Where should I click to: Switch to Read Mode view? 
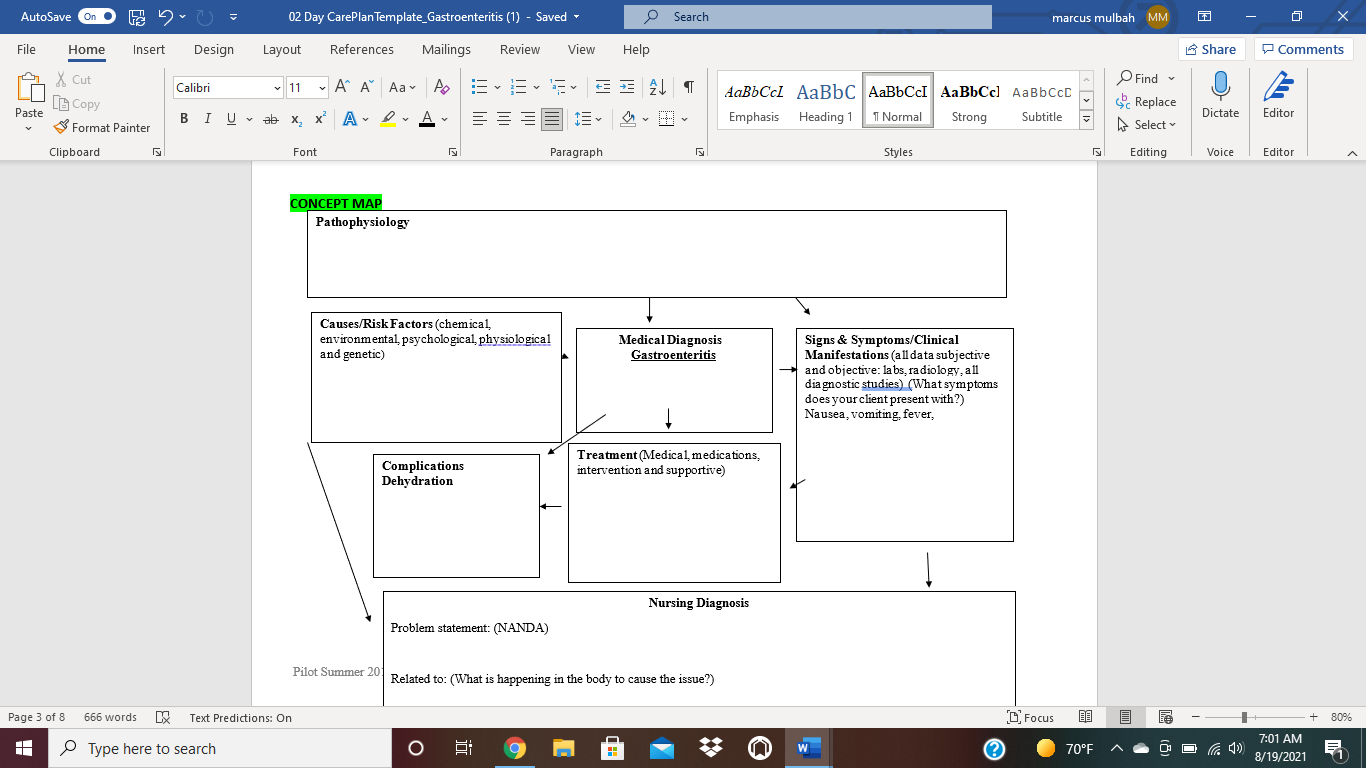1086,717
